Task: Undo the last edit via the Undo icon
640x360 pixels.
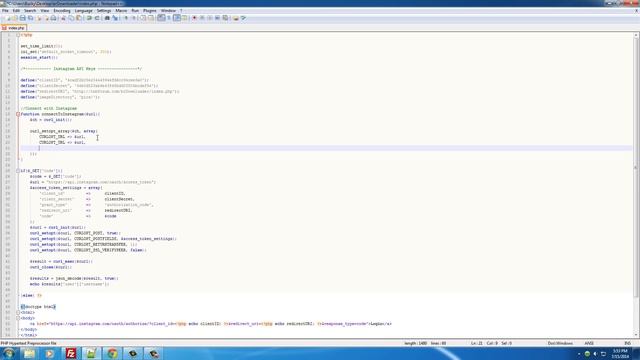Action: pos(89,18)
